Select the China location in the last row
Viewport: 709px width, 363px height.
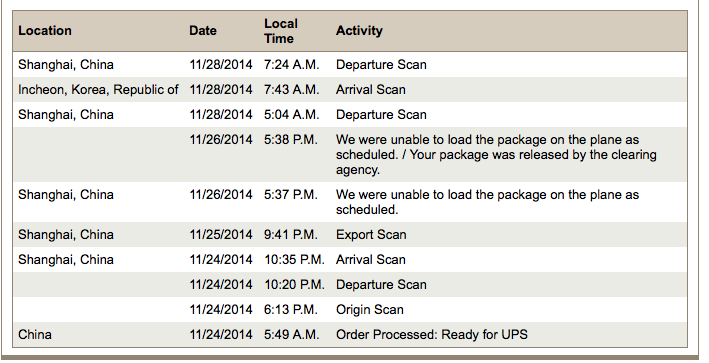(x=35, y=335)
